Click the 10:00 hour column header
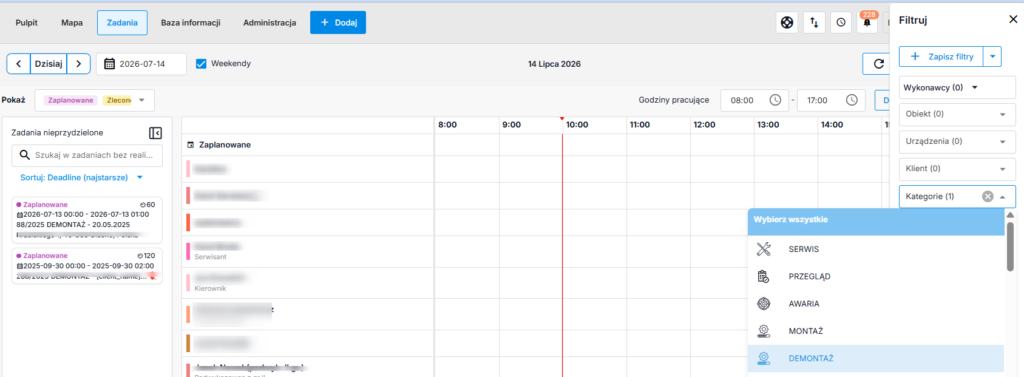Image resolution: width=1024 pixels, height=377 pixels. [577, 124]
